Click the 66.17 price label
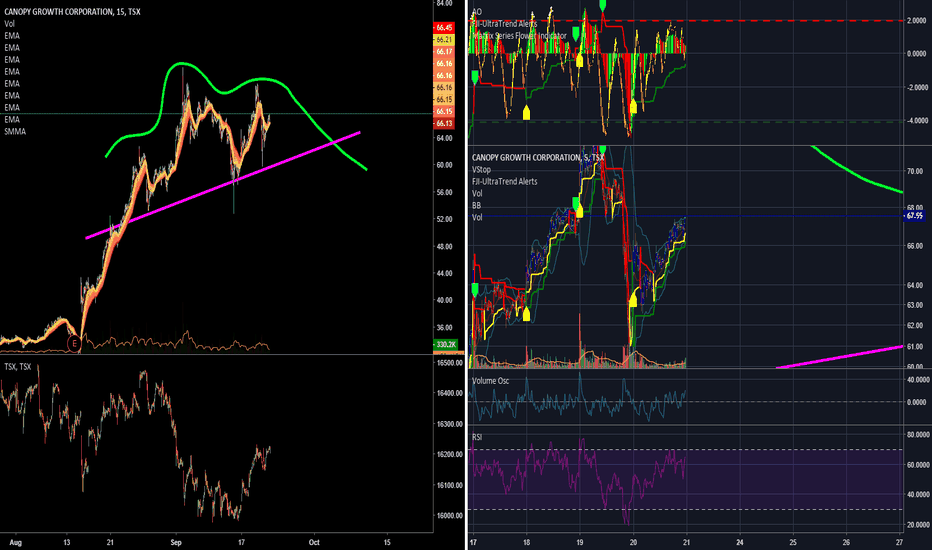The image size is (932, 550). click(x=444, y=52)
